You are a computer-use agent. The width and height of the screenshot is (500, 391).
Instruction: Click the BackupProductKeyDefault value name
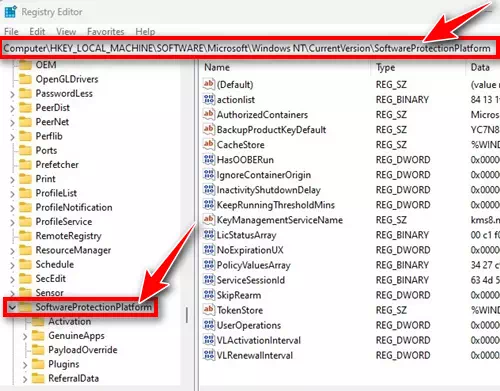(271, 129)
